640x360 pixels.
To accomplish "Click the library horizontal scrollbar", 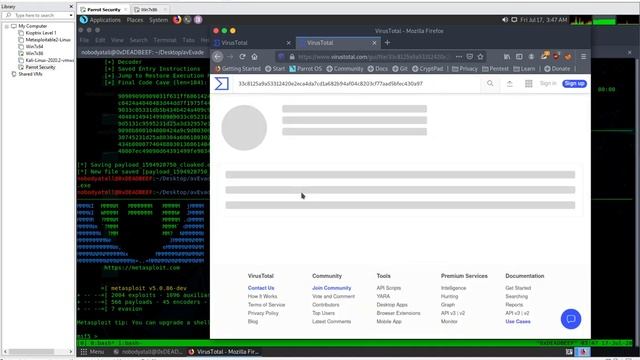I will 32,351.
